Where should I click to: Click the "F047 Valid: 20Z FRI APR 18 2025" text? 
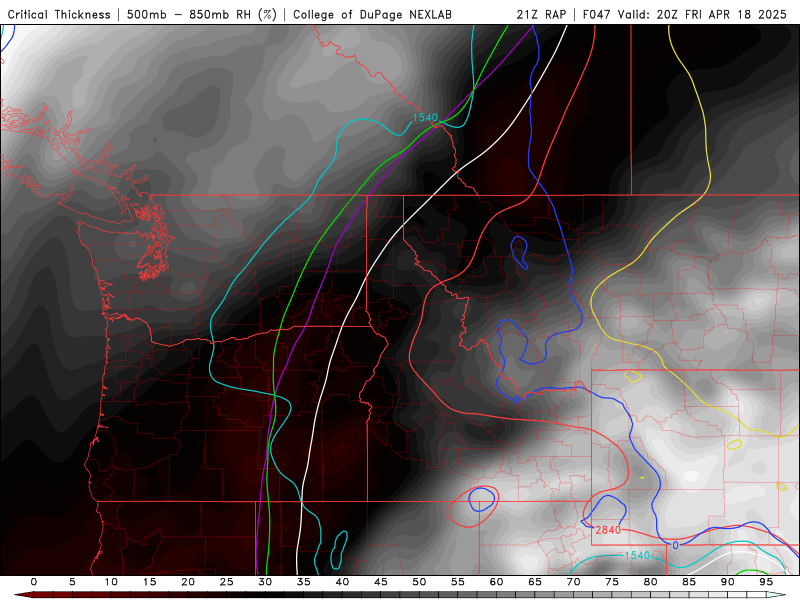click(x=685, y=14)
